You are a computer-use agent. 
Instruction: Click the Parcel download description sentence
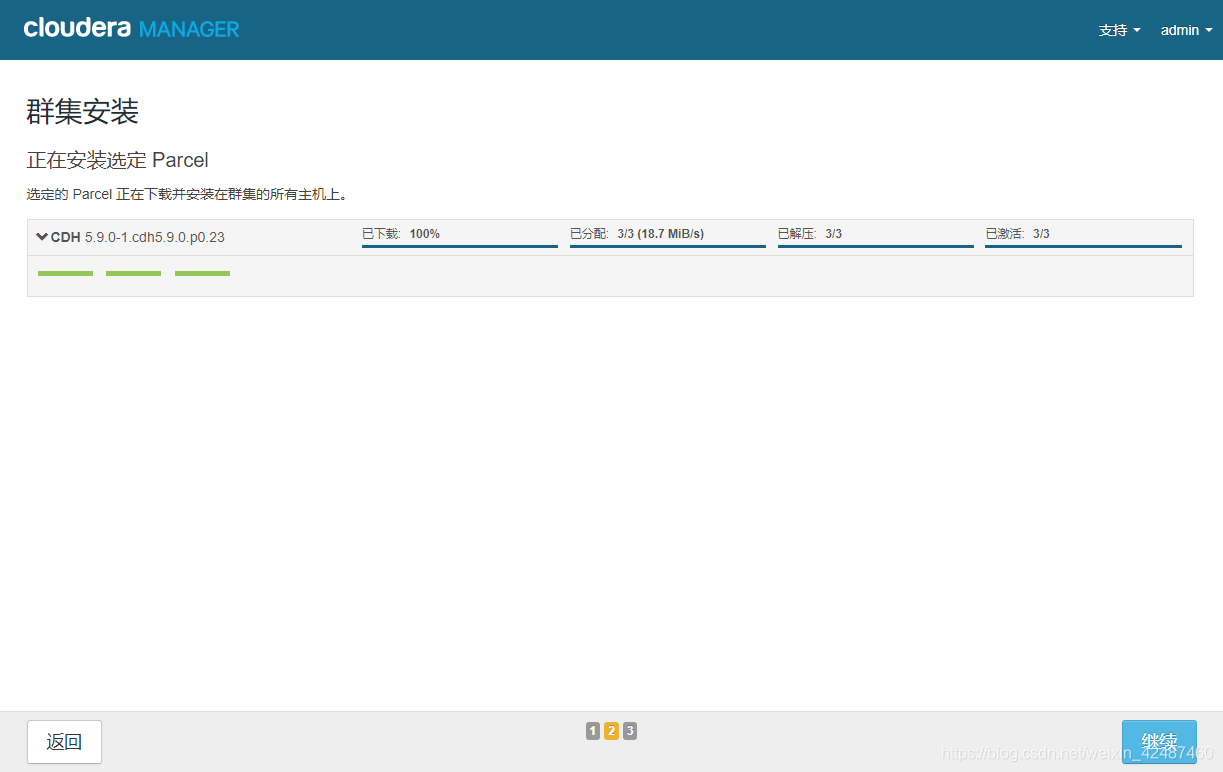click(187, 194)
